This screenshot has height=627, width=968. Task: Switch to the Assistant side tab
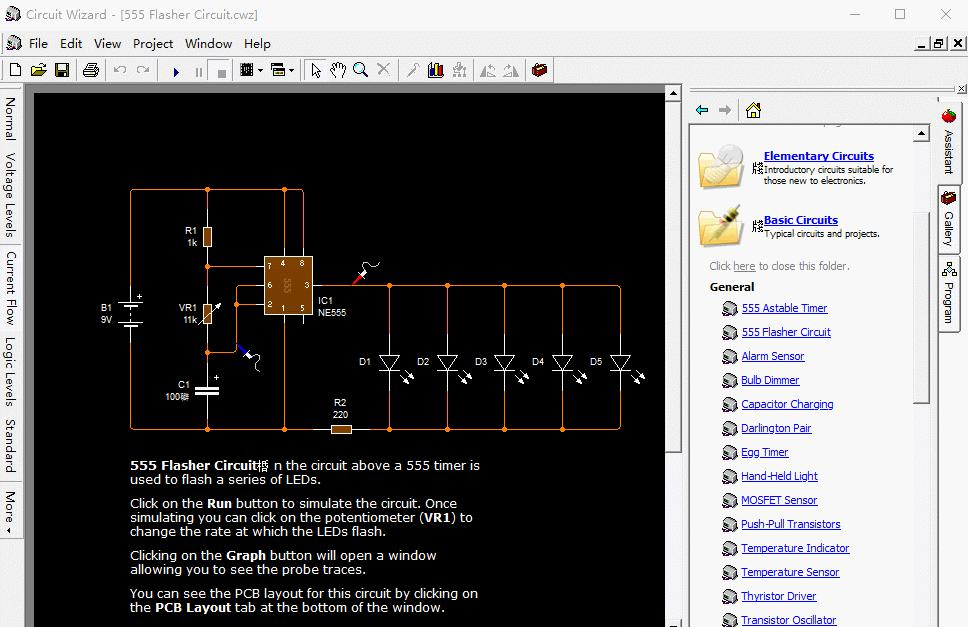tap(949, 141)
